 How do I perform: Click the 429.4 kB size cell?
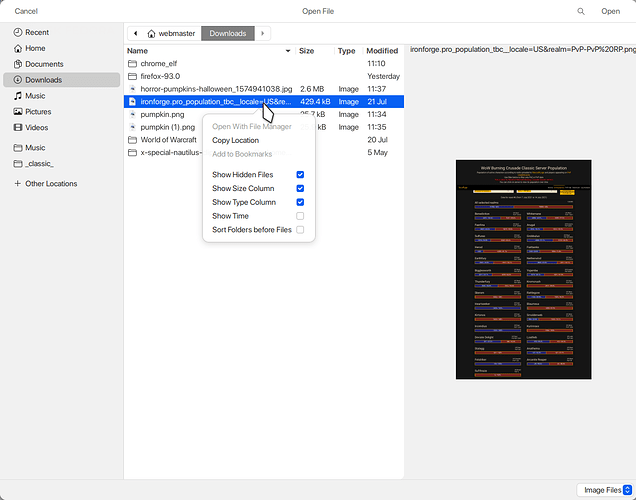tap(315, 101)
